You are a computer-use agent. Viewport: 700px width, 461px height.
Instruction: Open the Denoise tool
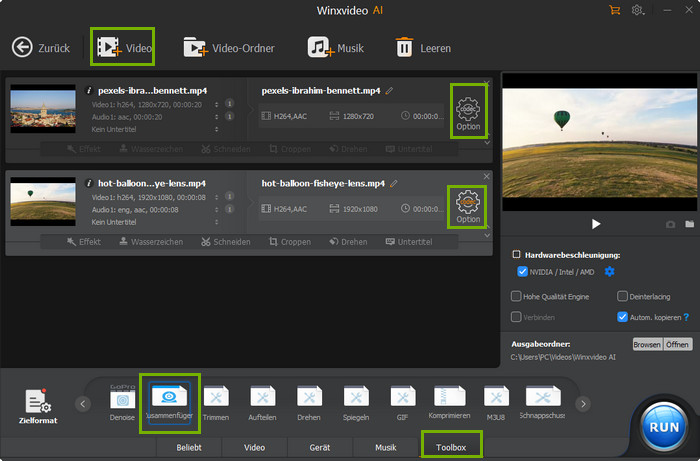coord(123,402)
